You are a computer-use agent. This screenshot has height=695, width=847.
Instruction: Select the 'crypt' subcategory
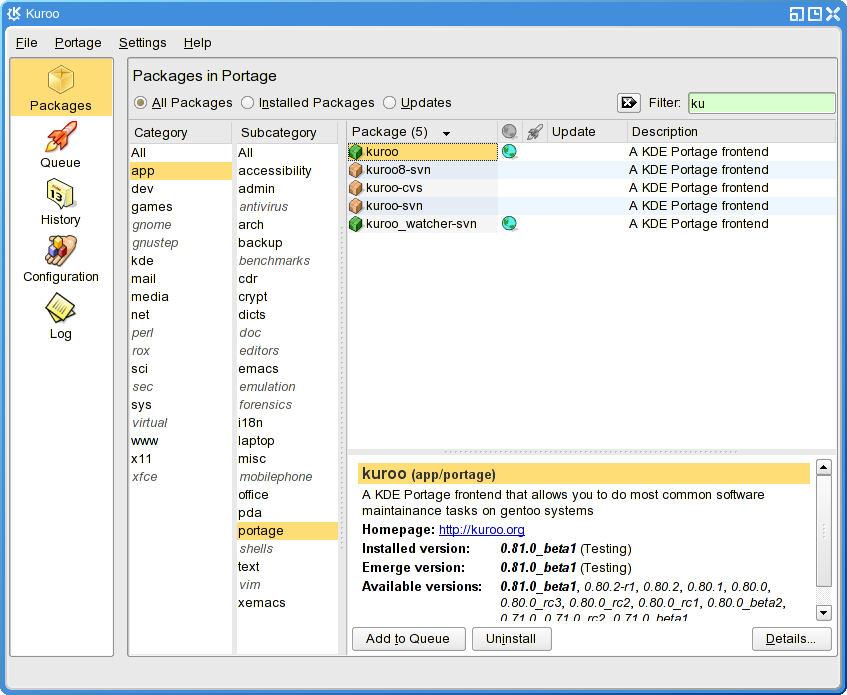click(287, 297)
